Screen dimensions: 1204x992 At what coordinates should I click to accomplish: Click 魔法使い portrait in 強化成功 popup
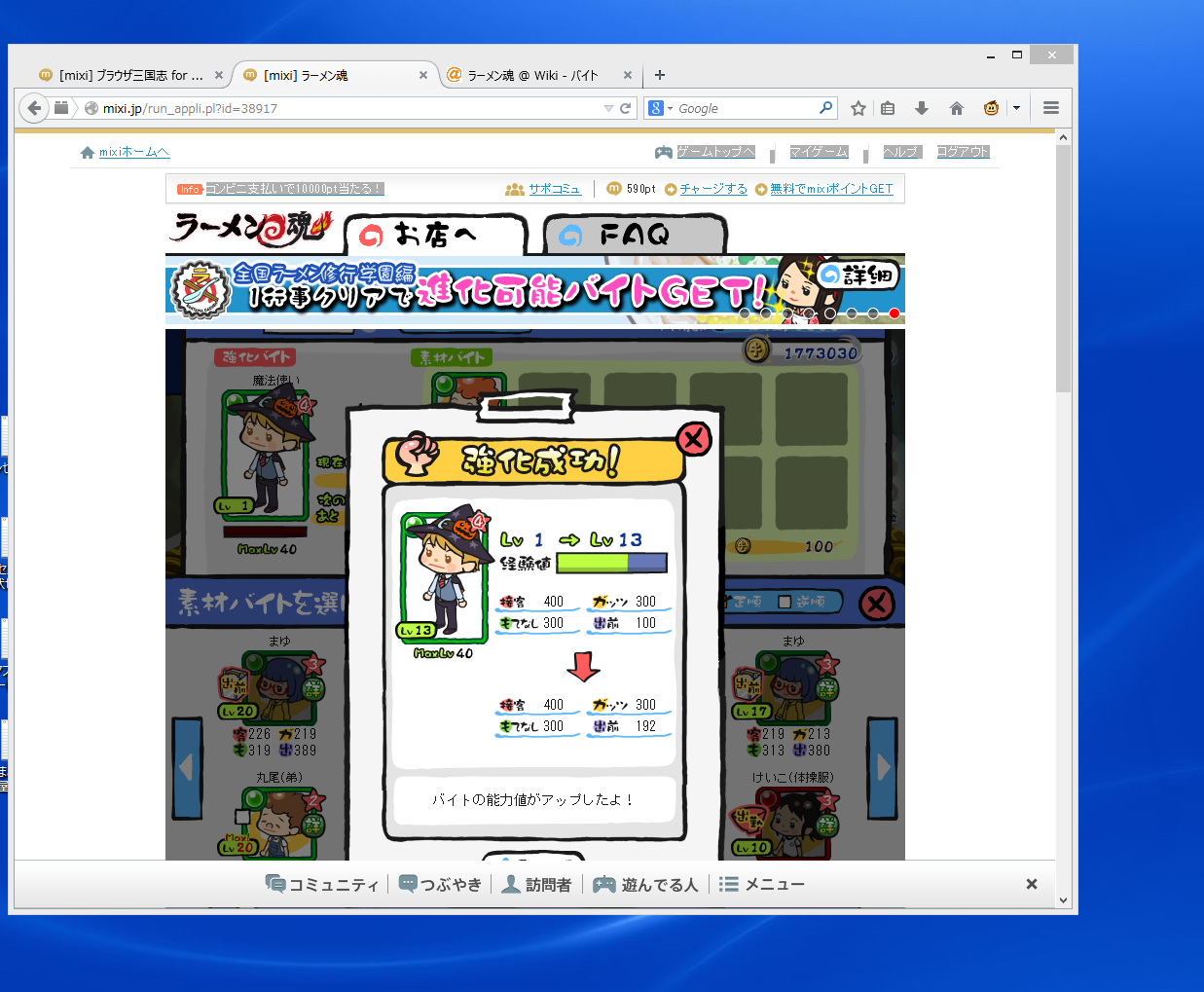[x=446, y=574]
